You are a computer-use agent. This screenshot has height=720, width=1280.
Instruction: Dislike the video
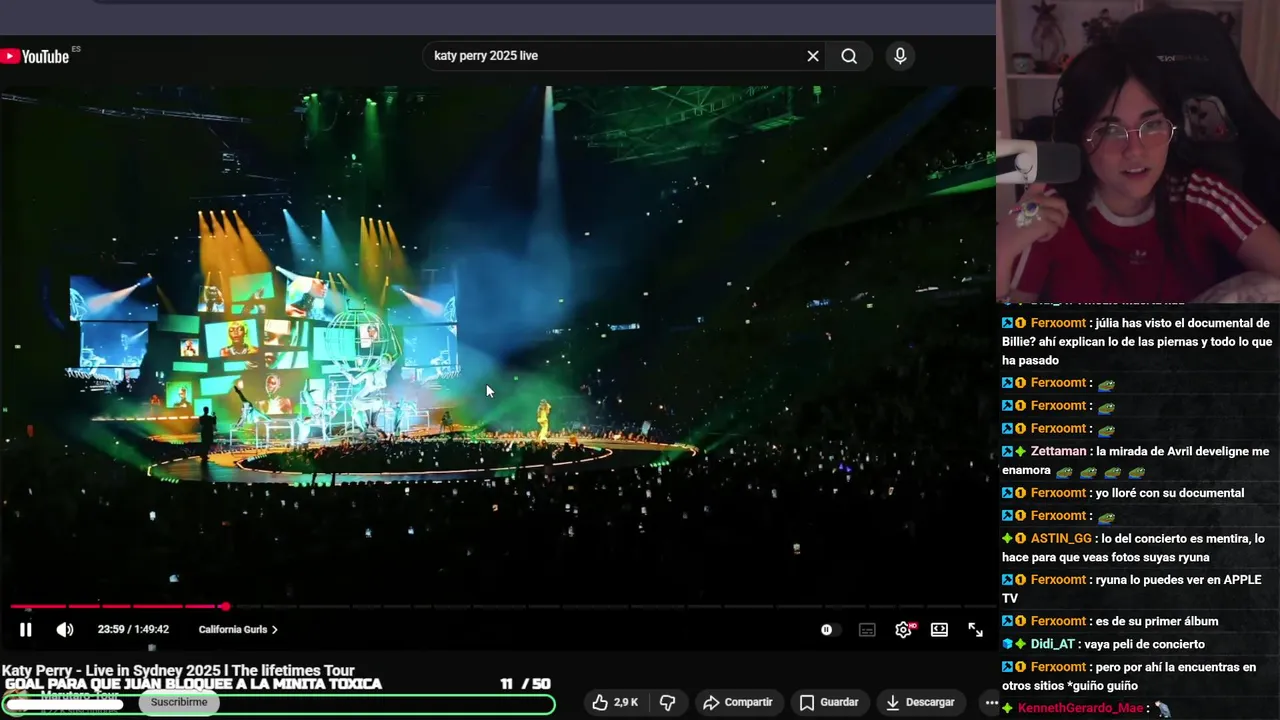point(667,702)
